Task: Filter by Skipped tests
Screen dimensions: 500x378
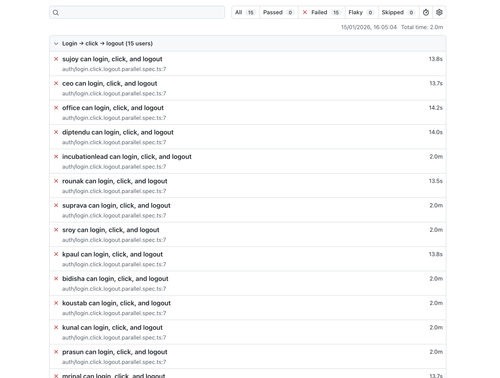Action: pos(398,12)
